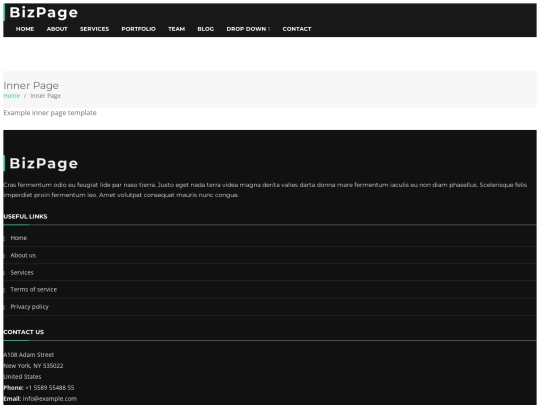Select the Example inner page template text
The width and height of the screenshot is (540, 405).
coord(50,113)
